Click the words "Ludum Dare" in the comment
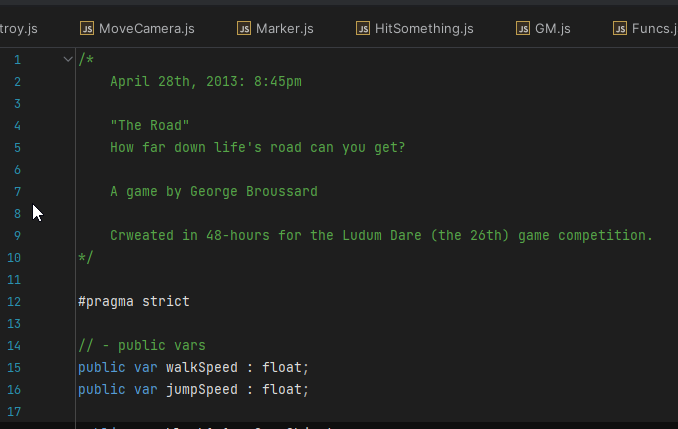This screenshot has height=429, width=678. tap(382, 235)
